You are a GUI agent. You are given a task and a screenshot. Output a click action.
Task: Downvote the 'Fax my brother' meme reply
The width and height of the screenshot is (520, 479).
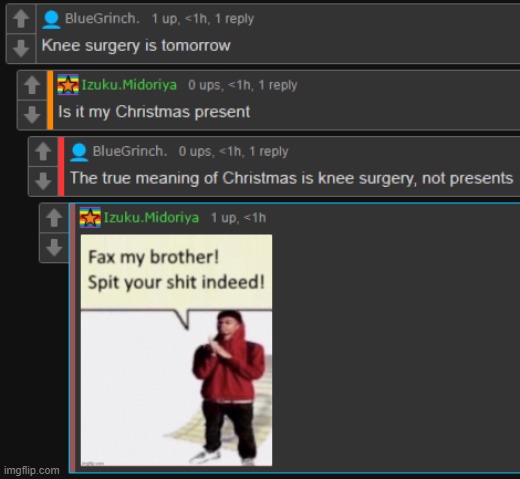(x=54, y=247)
